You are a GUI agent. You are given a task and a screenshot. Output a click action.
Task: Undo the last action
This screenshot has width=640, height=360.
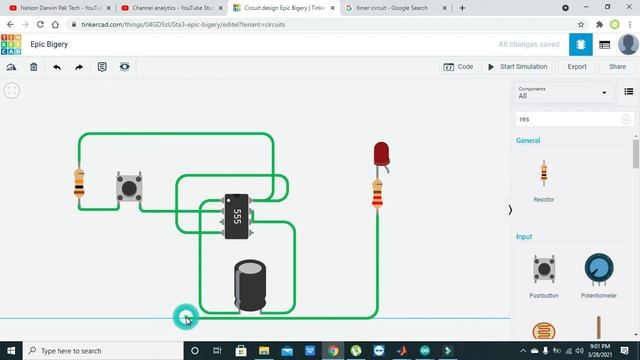click(57, 67)
